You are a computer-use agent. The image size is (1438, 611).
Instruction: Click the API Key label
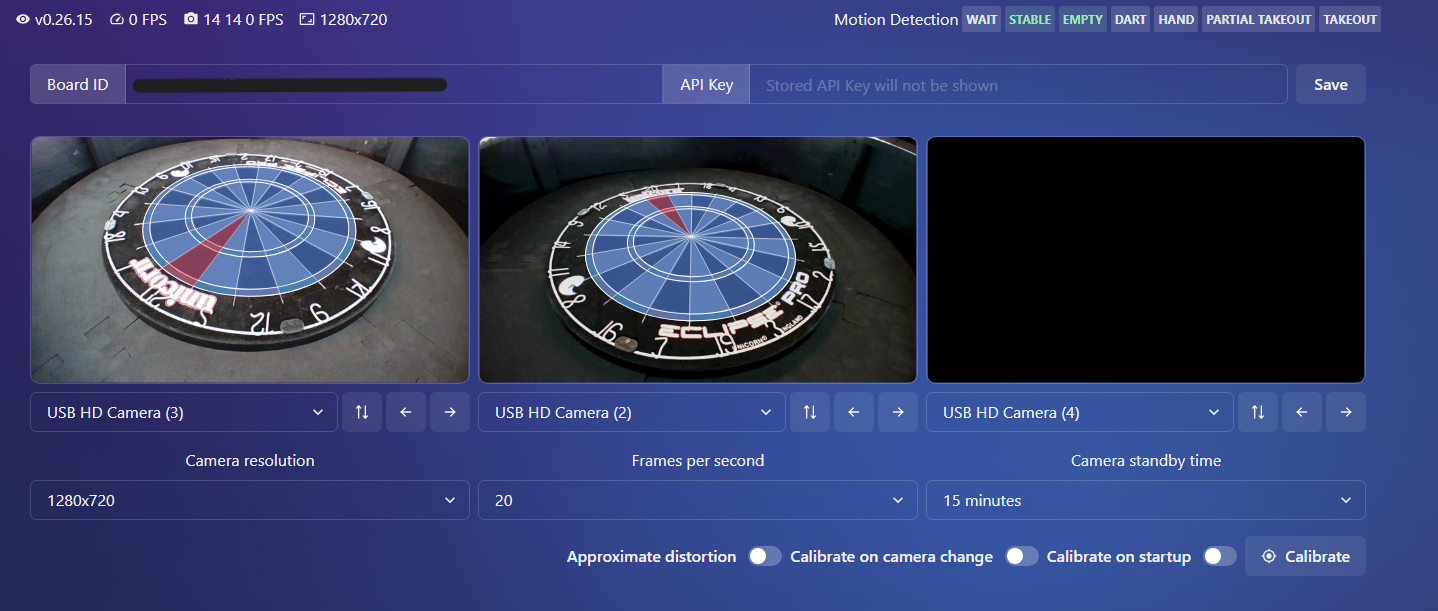pos(707,84)
